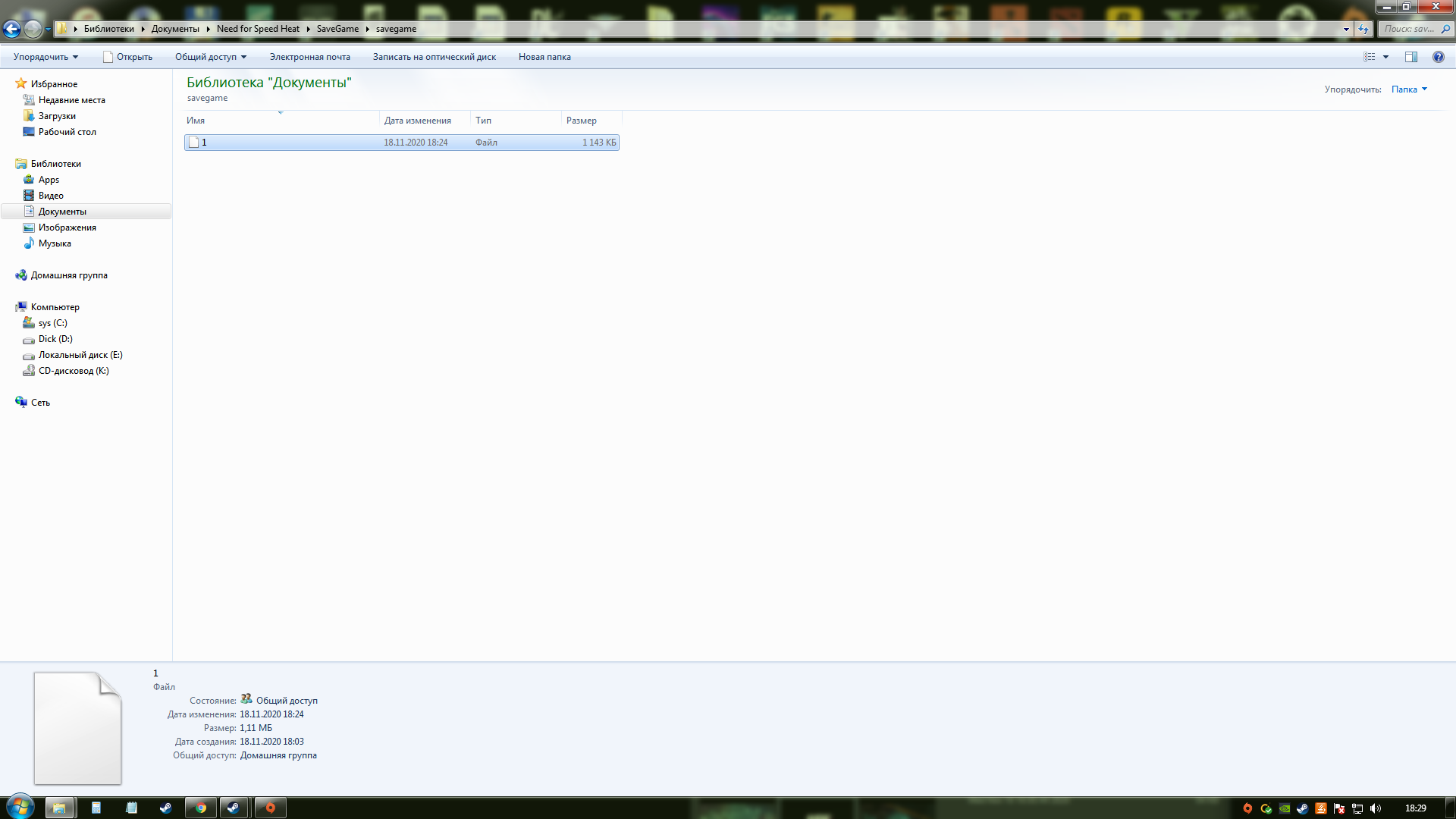
Task: Expand the view options arrow
Action: coord(1385,57)
